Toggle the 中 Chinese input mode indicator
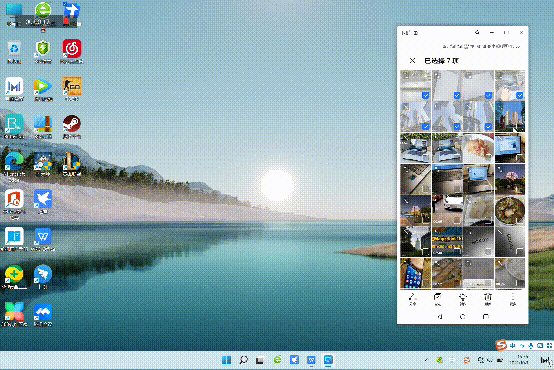 pyautogui.click(x=512, y=346)
